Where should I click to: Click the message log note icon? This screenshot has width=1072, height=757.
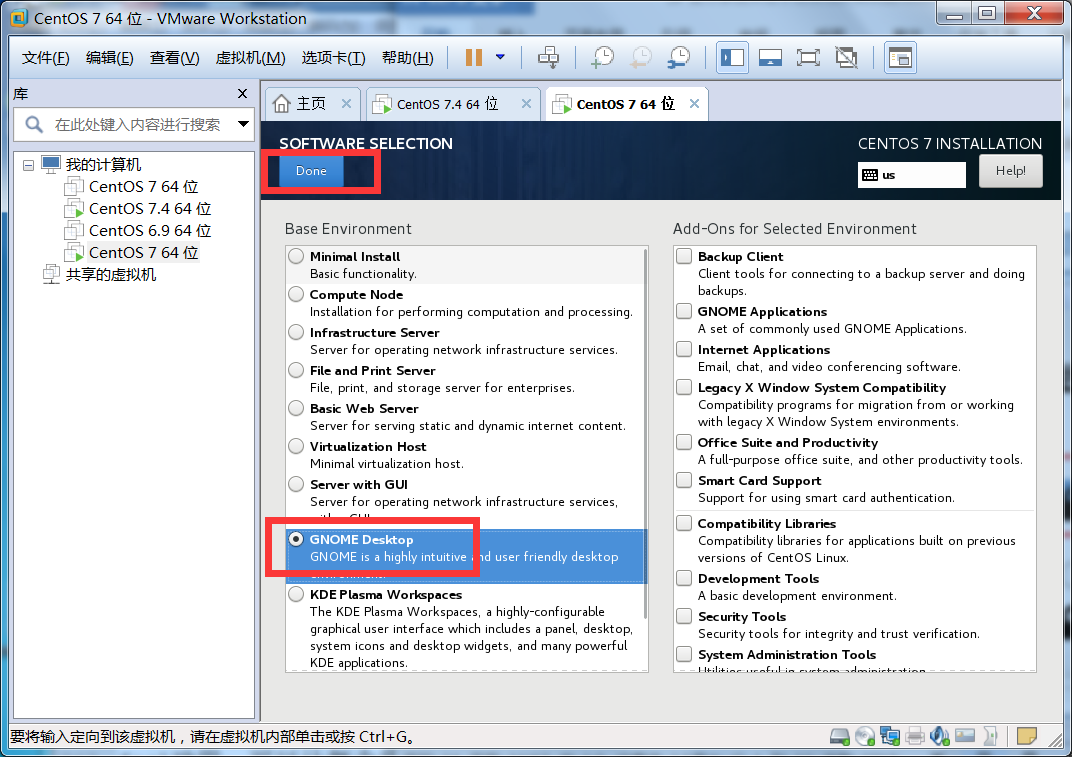click(x=1026, y=736)
